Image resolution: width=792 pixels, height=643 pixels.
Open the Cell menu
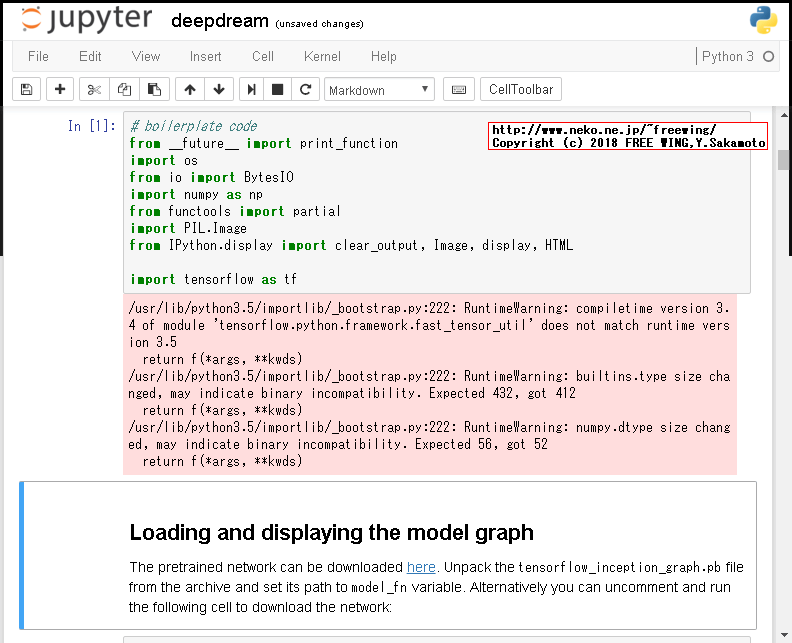click(263, 57)
